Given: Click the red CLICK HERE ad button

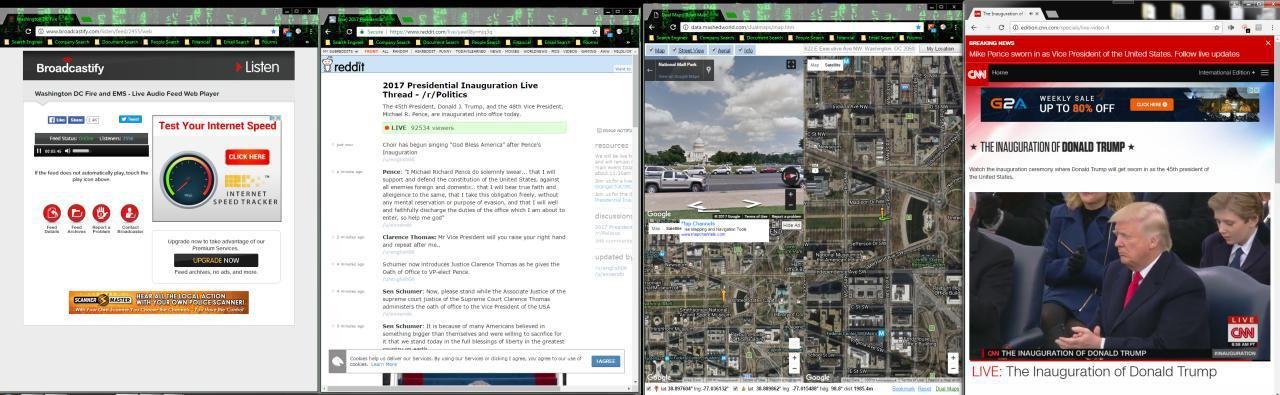Looking at the screenshot, I should click(248, 157).
